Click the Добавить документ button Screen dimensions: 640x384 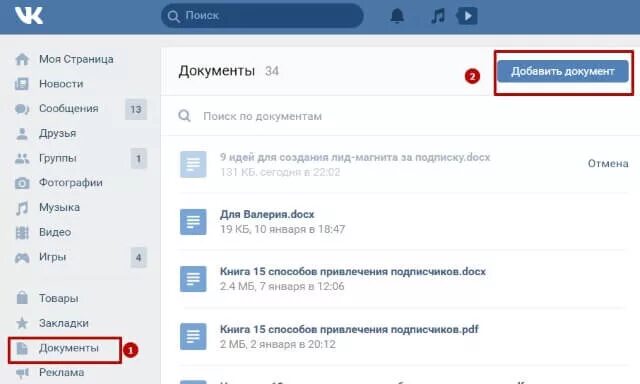coord(563,71)
